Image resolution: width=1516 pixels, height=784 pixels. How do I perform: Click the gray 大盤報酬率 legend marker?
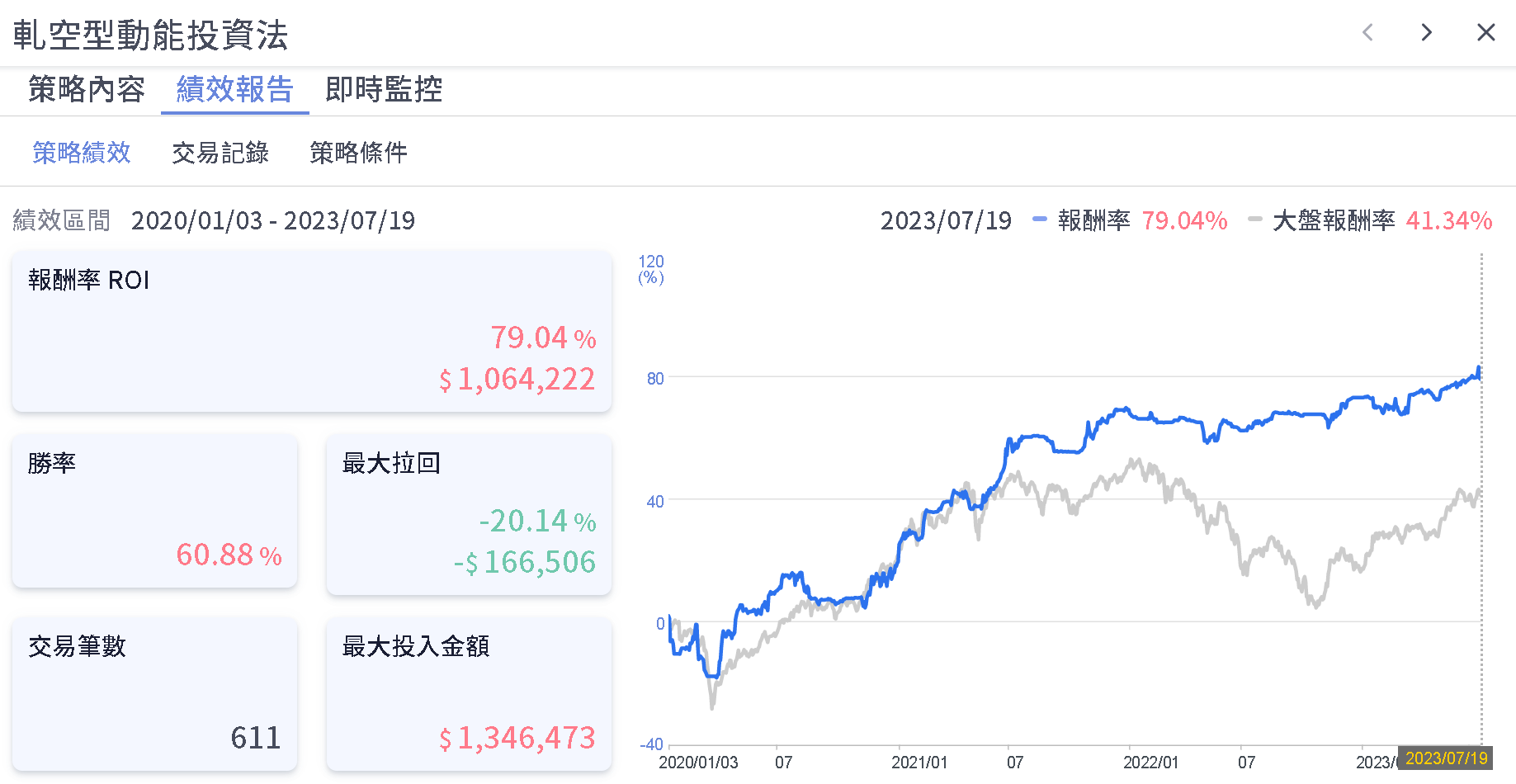(x=1255, y=220)
